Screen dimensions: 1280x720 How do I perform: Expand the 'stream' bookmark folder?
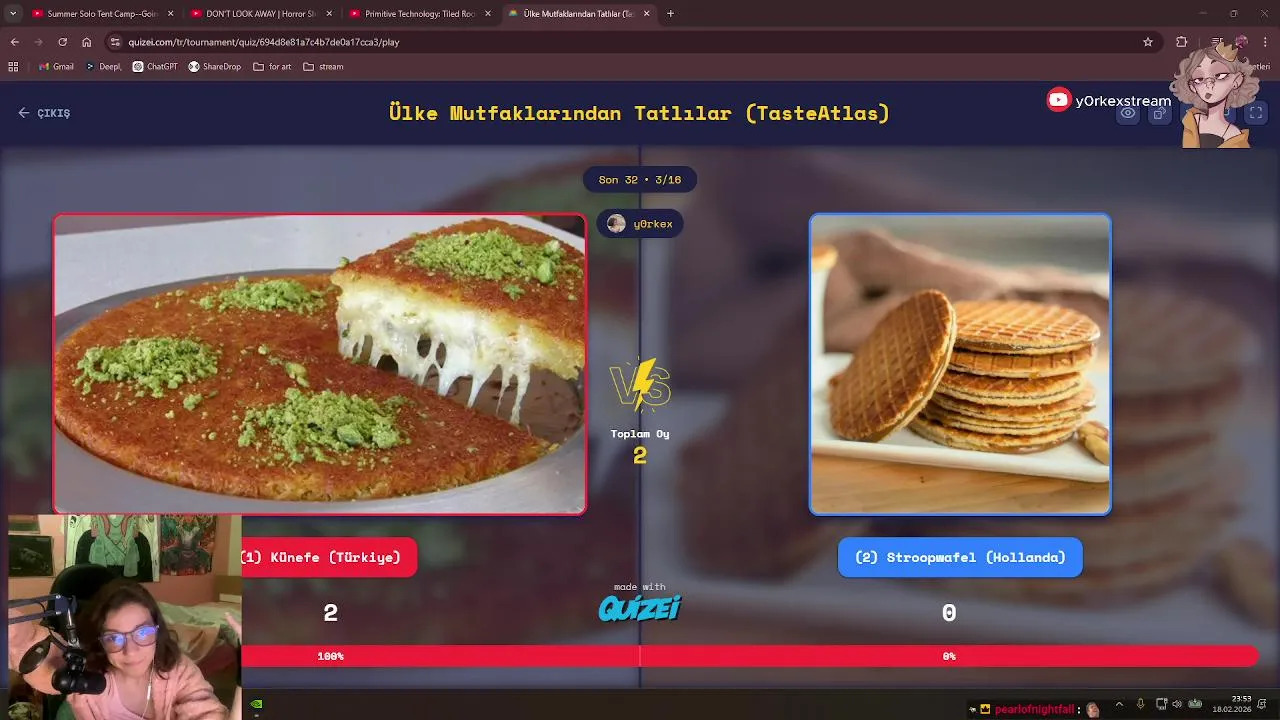(x=323, y=67)
